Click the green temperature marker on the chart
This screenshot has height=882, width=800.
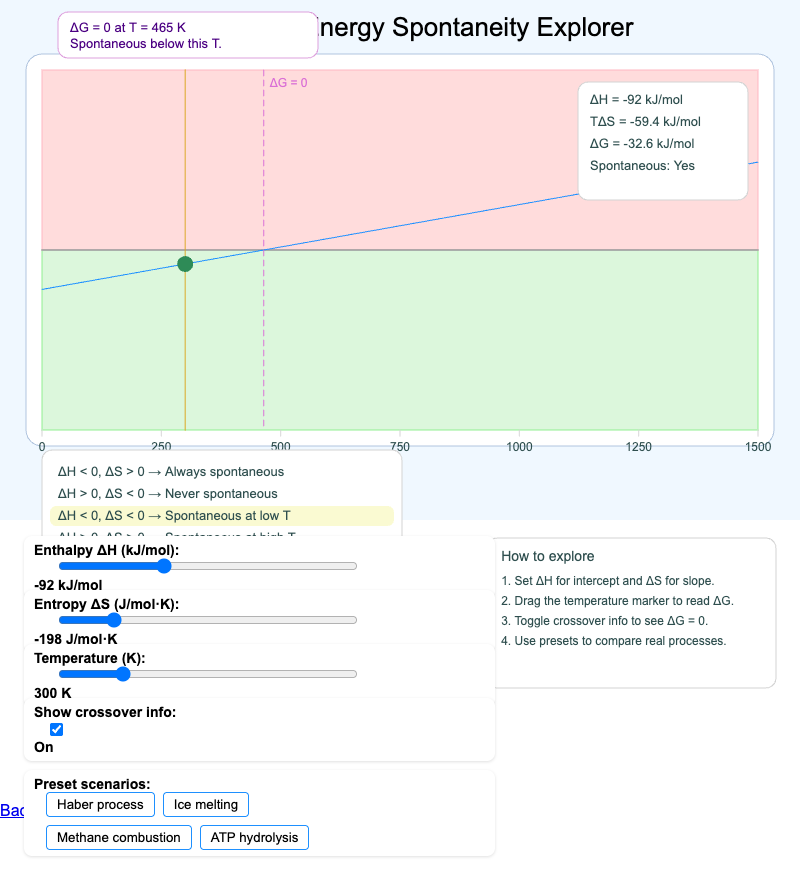tap(184, 264)
